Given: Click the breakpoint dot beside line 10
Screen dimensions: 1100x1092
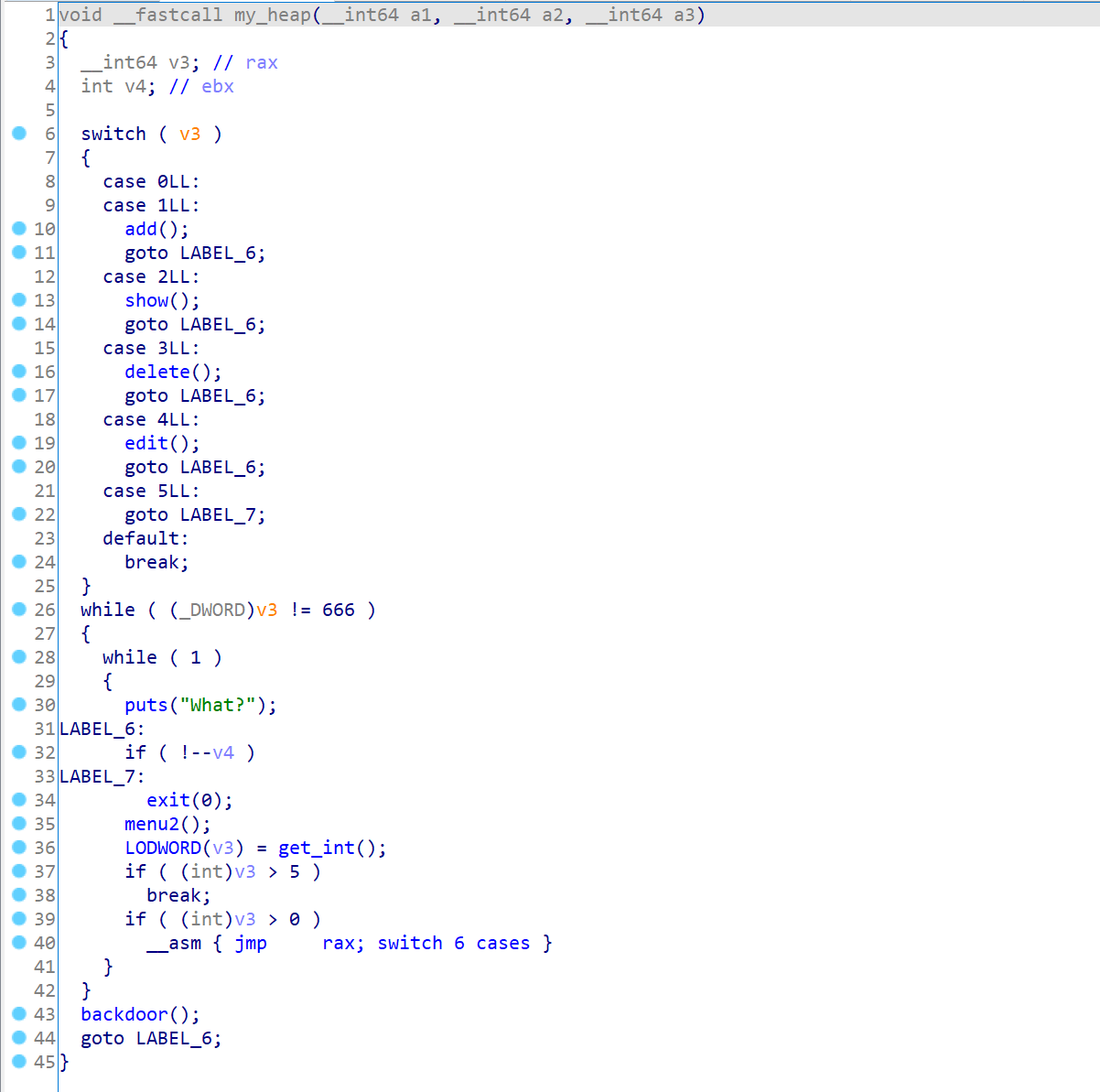Looking at the screenshot, I should [19, 229].
